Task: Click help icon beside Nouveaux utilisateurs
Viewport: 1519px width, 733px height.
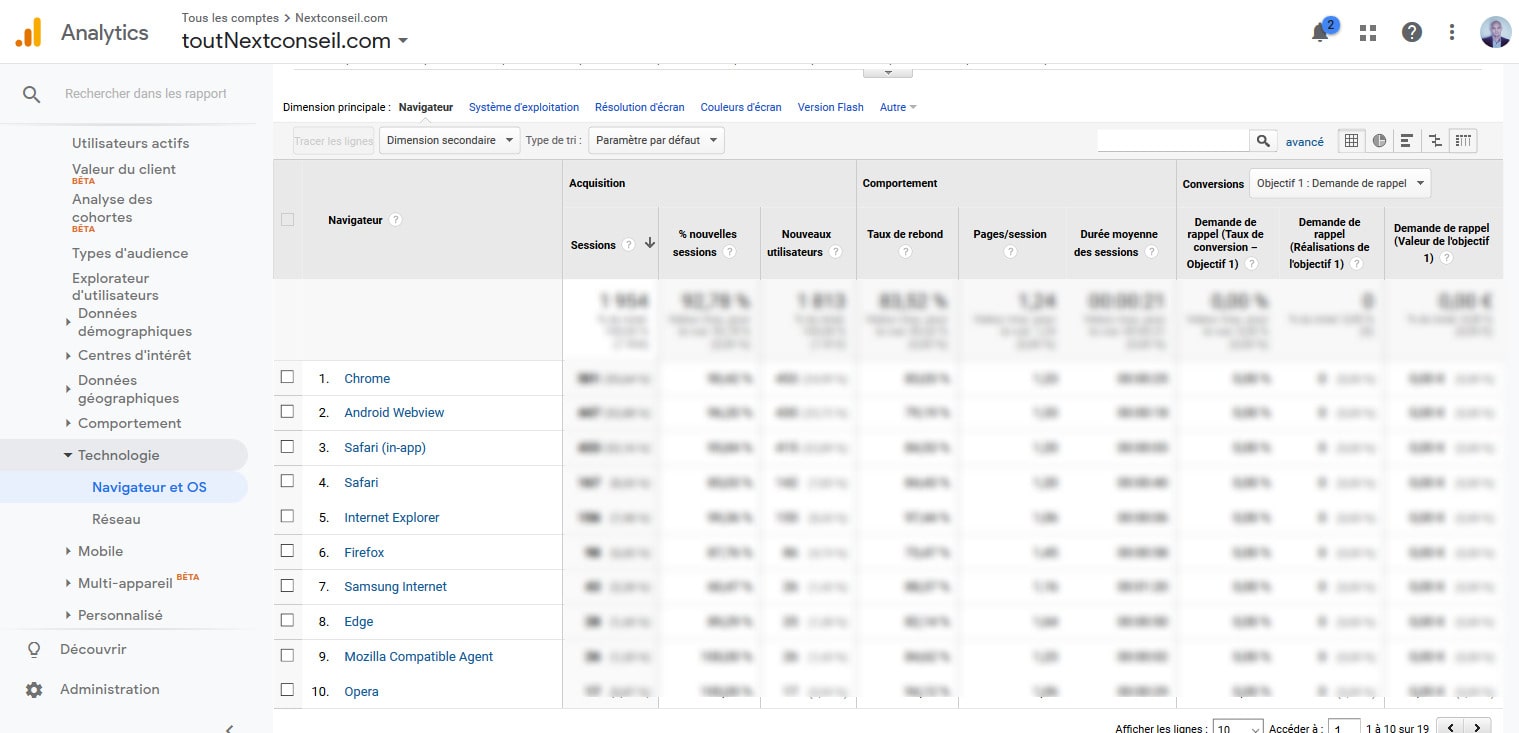Action: [835, 252]
